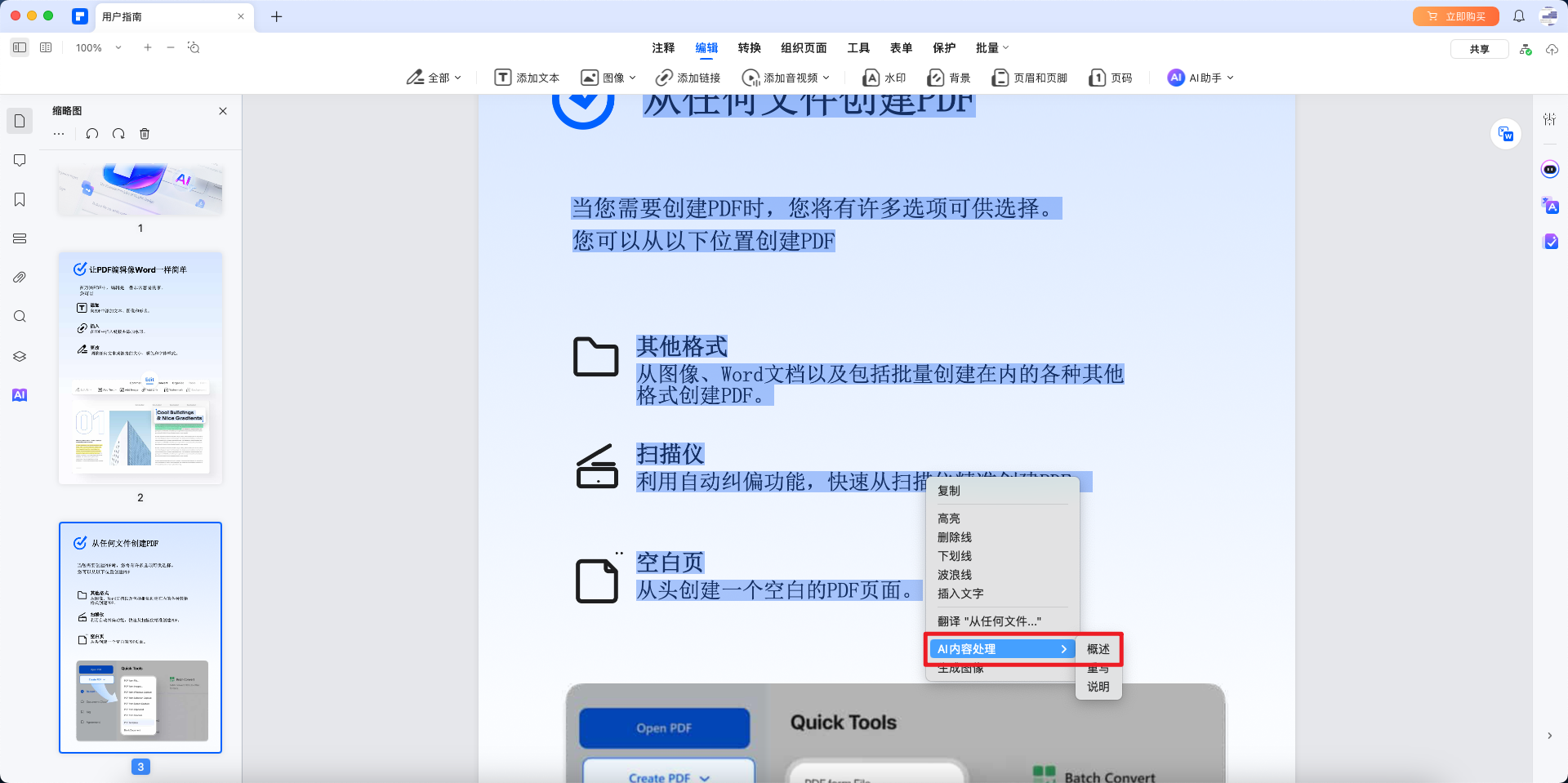Open the comments panel in the left sidebar
The width and height of the screenshot is (1568, 783).
pyautogui.click(x=20, y=160)
